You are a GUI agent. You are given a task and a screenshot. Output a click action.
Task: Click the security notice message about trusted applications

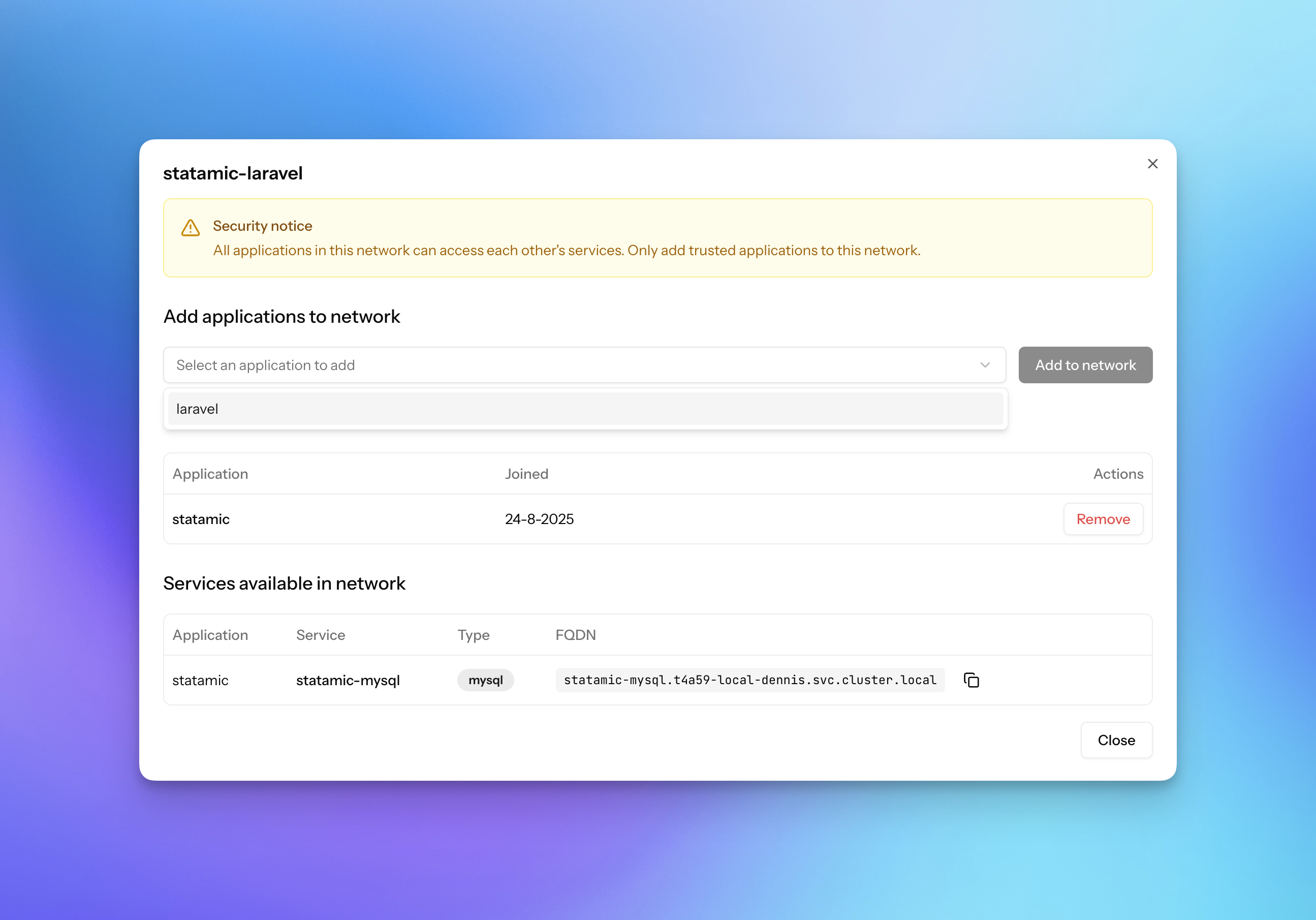(x=567, y=251)
